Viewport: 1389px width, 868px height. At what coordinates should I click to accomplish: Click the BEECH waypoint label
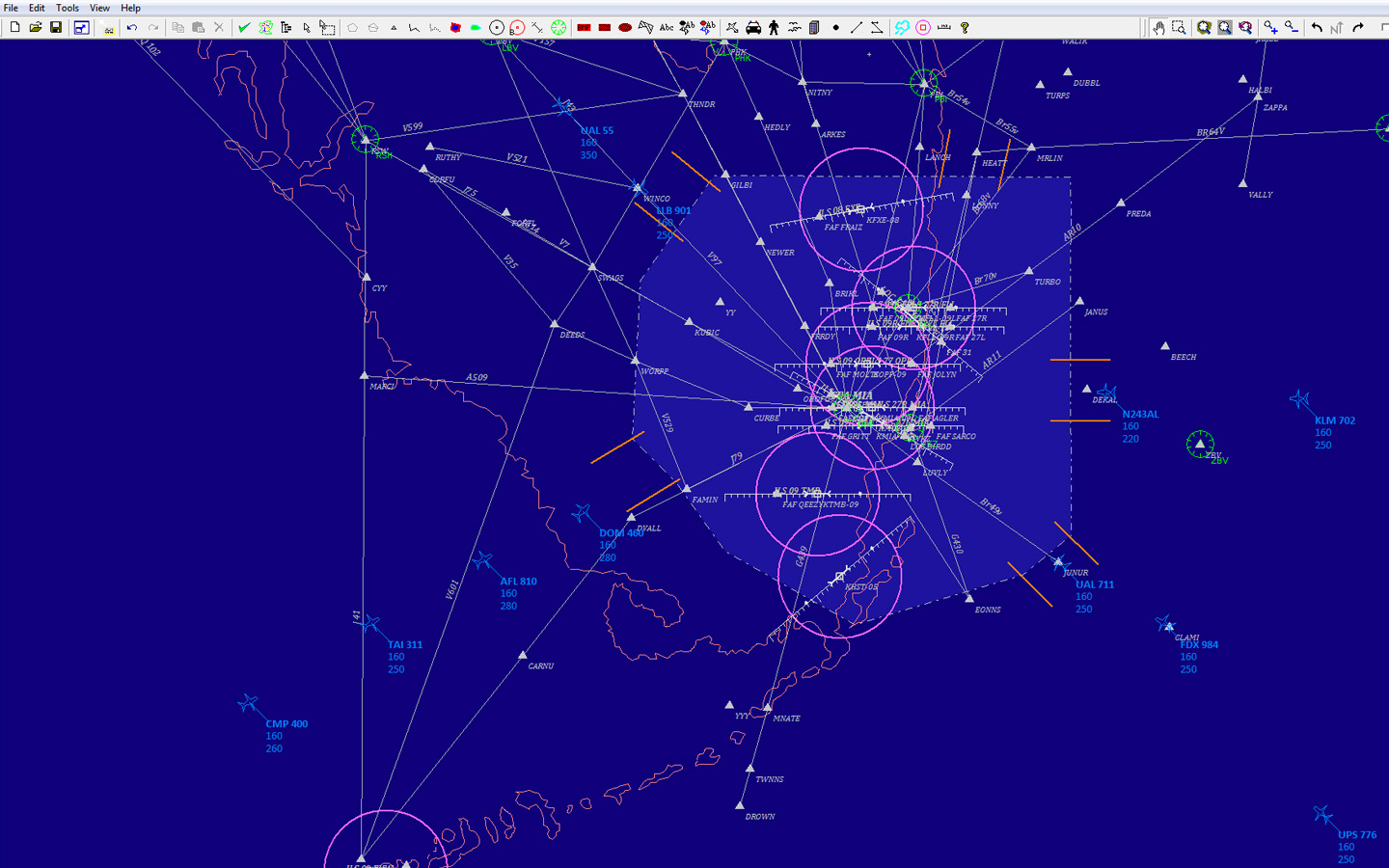(1184, 357)
